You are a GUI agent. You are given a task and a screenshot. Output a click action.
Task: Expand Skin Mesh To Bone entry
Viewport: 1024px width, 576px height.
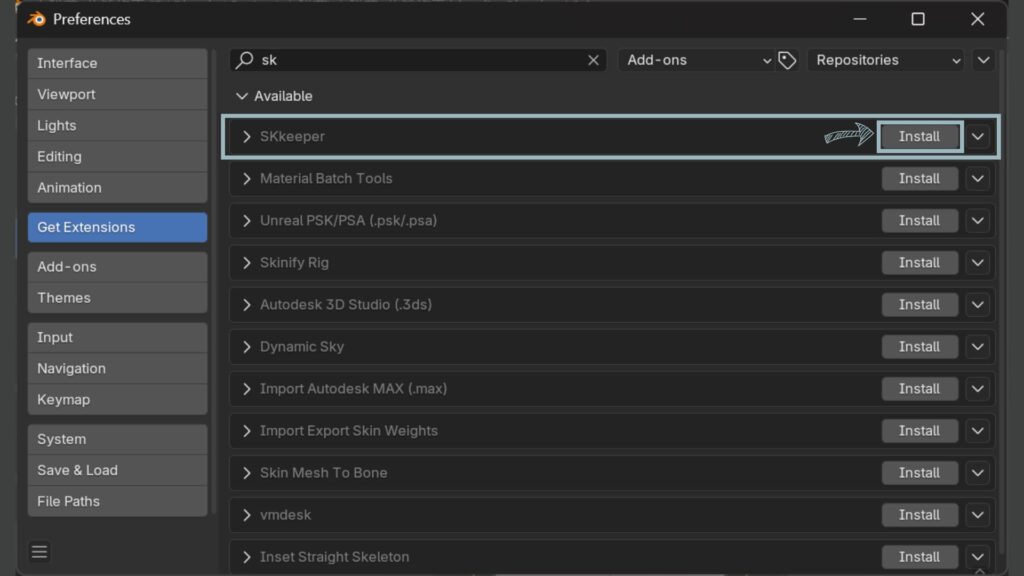point(246,473)
